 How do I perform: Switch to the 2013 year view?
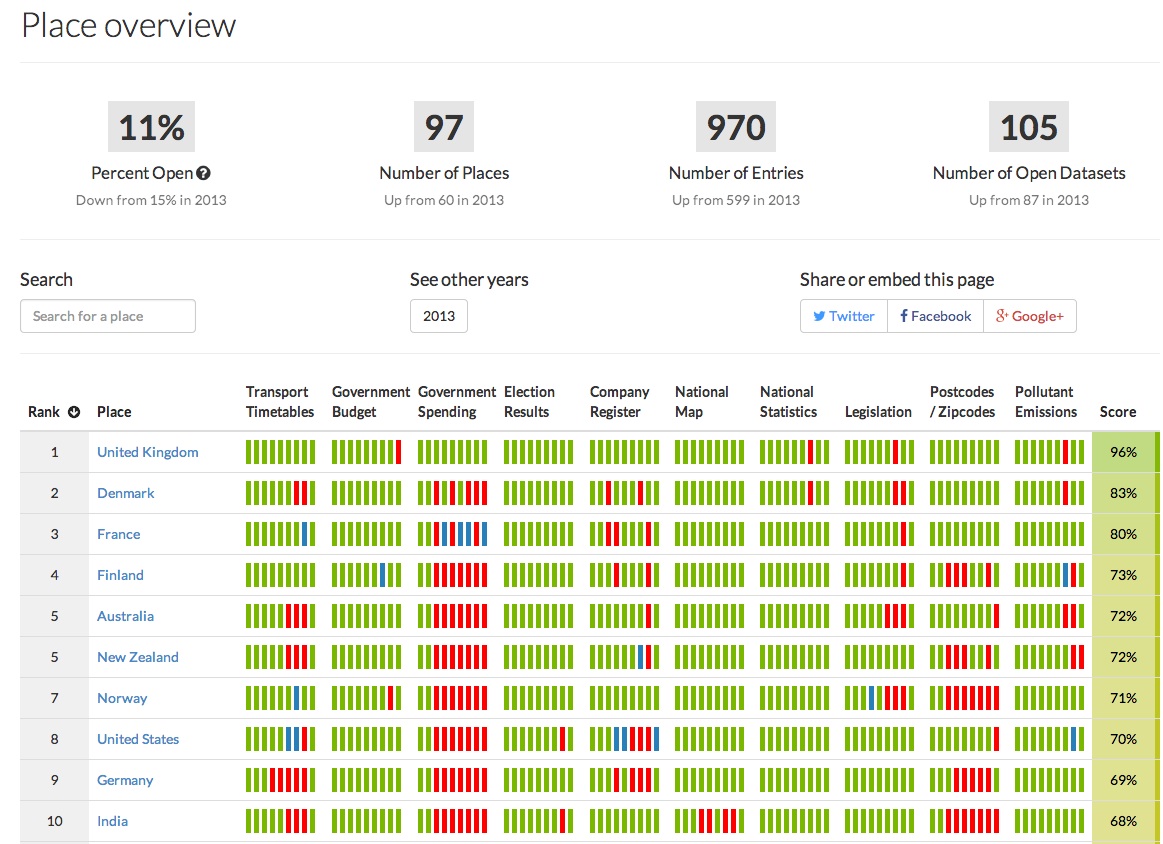tap(438, 316)
